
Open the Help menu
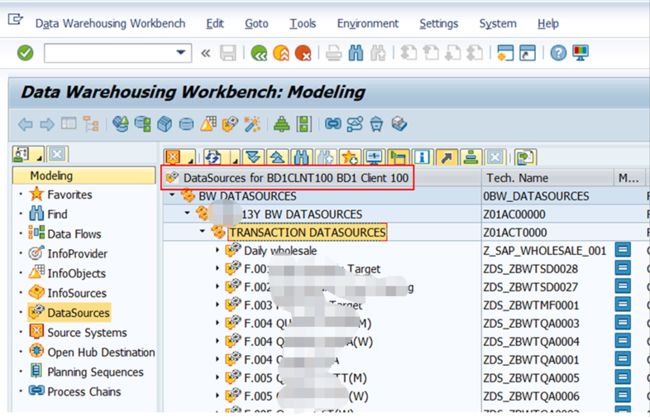tap(548, 24)
